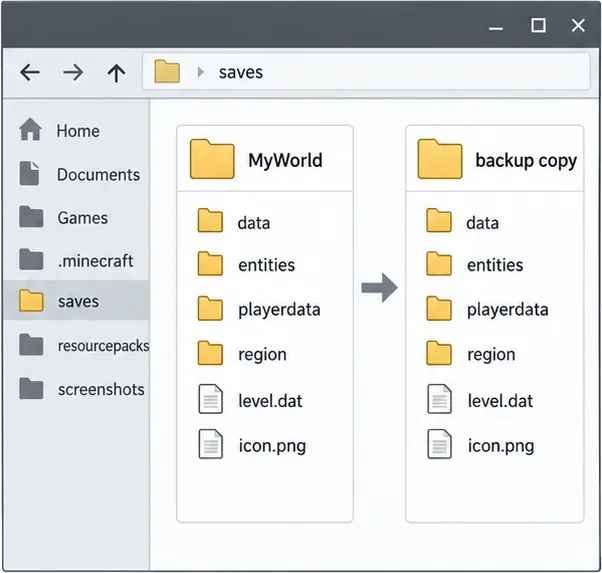Screen dimensions: 602x573
Task: Open the backup copy folder icon
Action: [440, 159]
